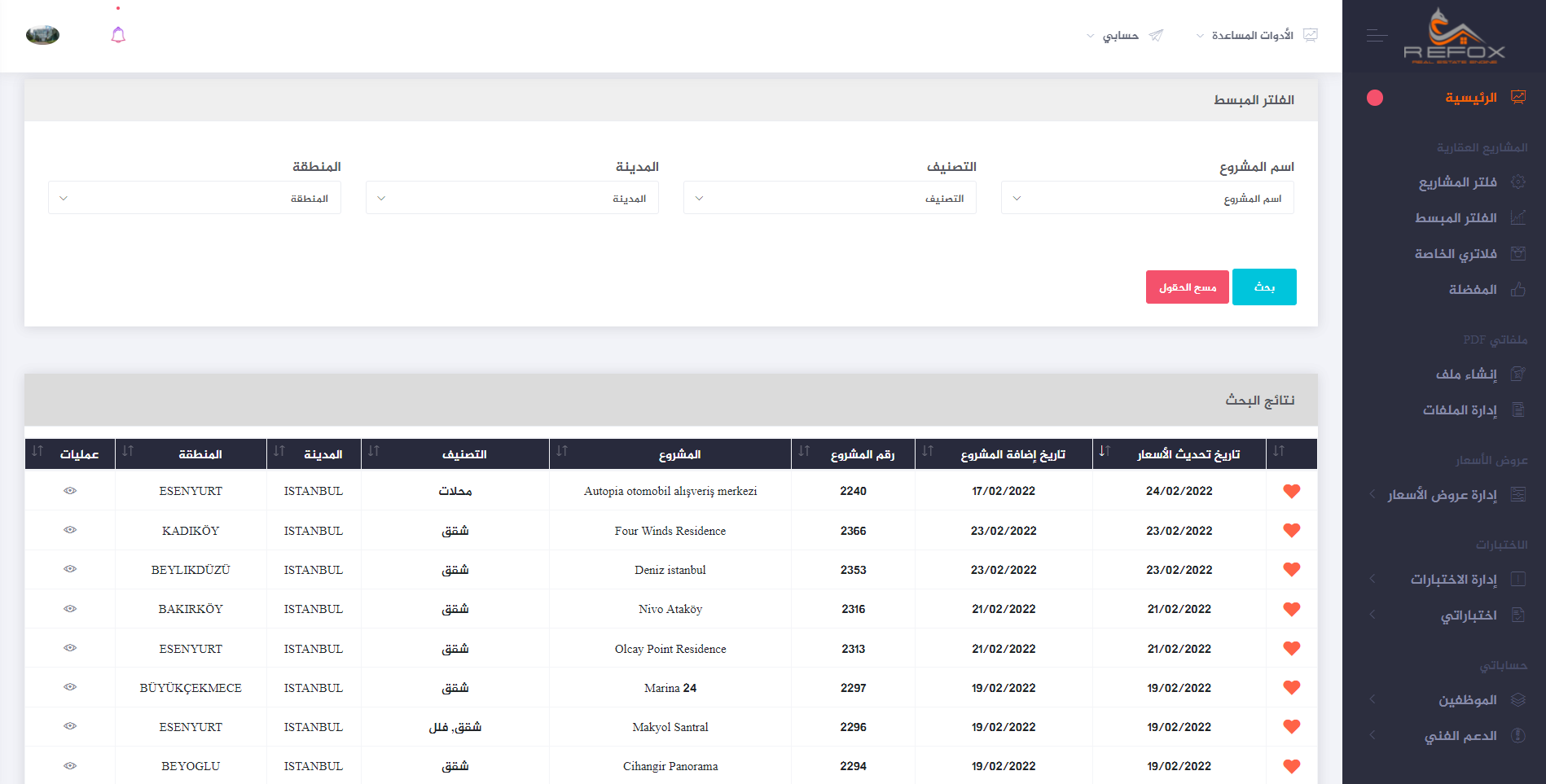1546x784 pixels.
Task: Go to المفضلة sidebar item
Action: coord(1472,290)
